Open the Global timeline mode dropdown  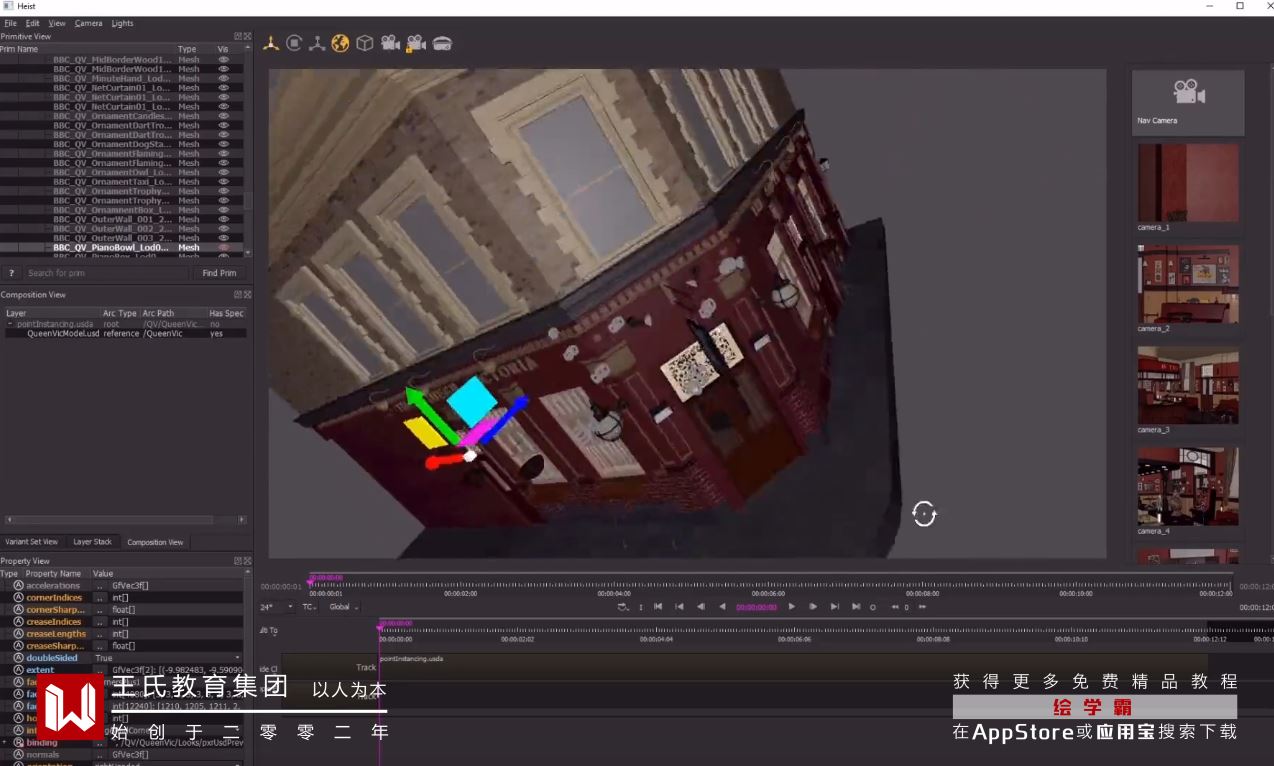point(344,607)
